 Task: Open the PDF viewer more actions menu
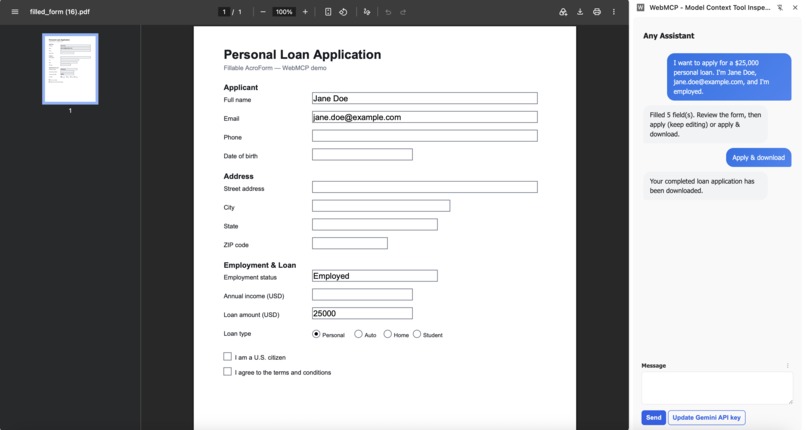point(613,11)
